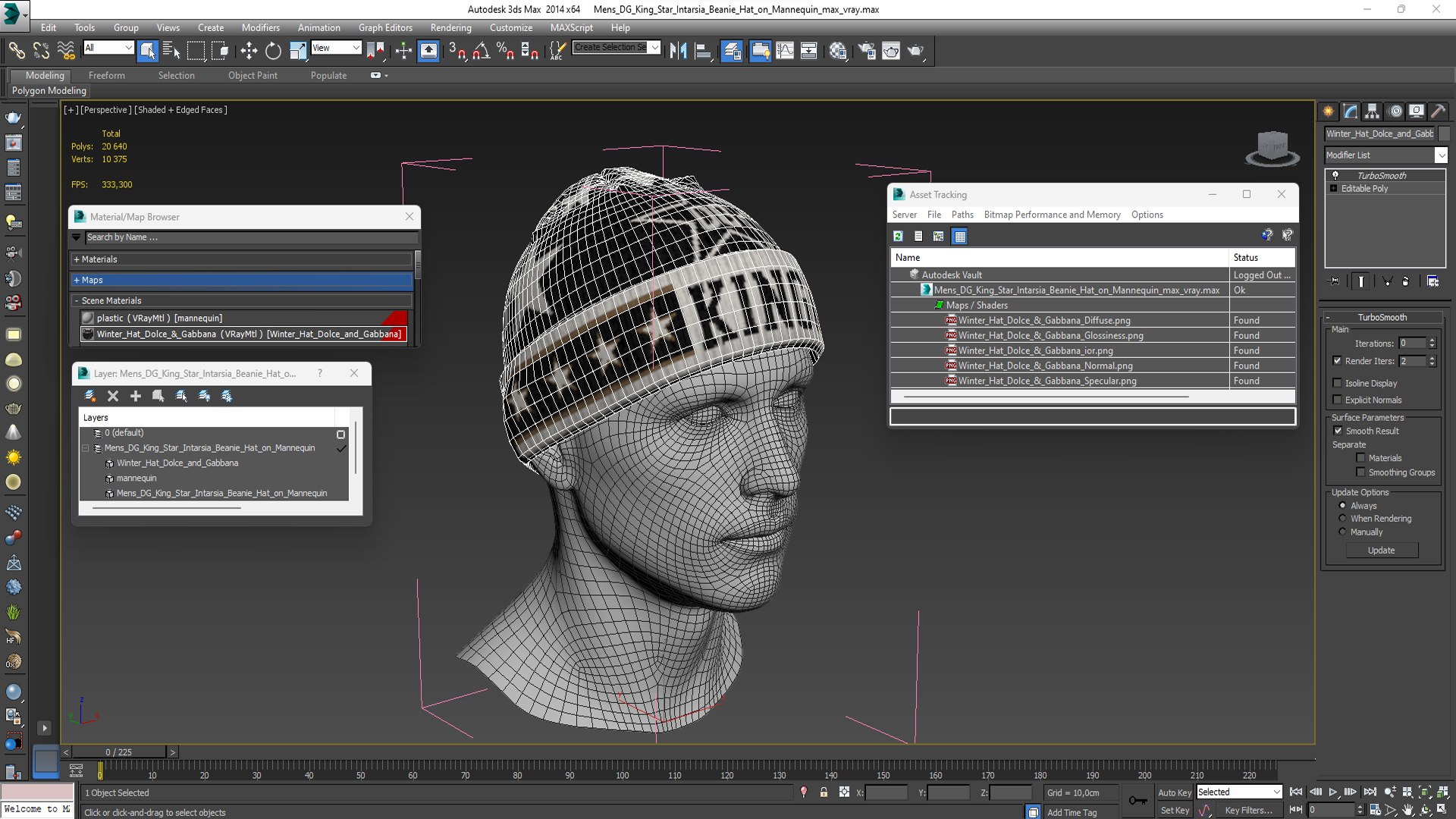Click the Mirror tool icon

[x=678, y=51]
